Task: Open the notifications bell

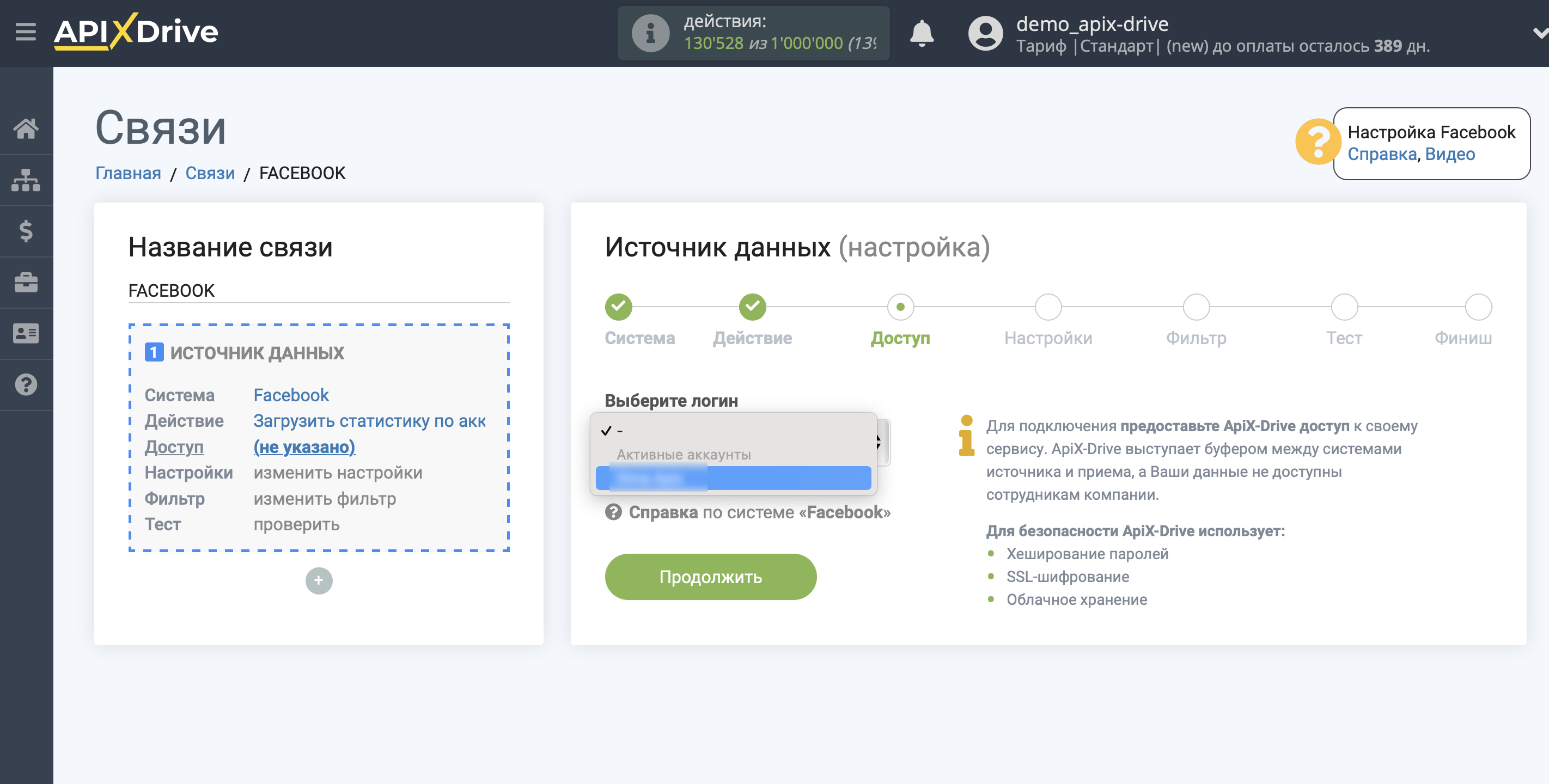Action: tap(921, 33)
